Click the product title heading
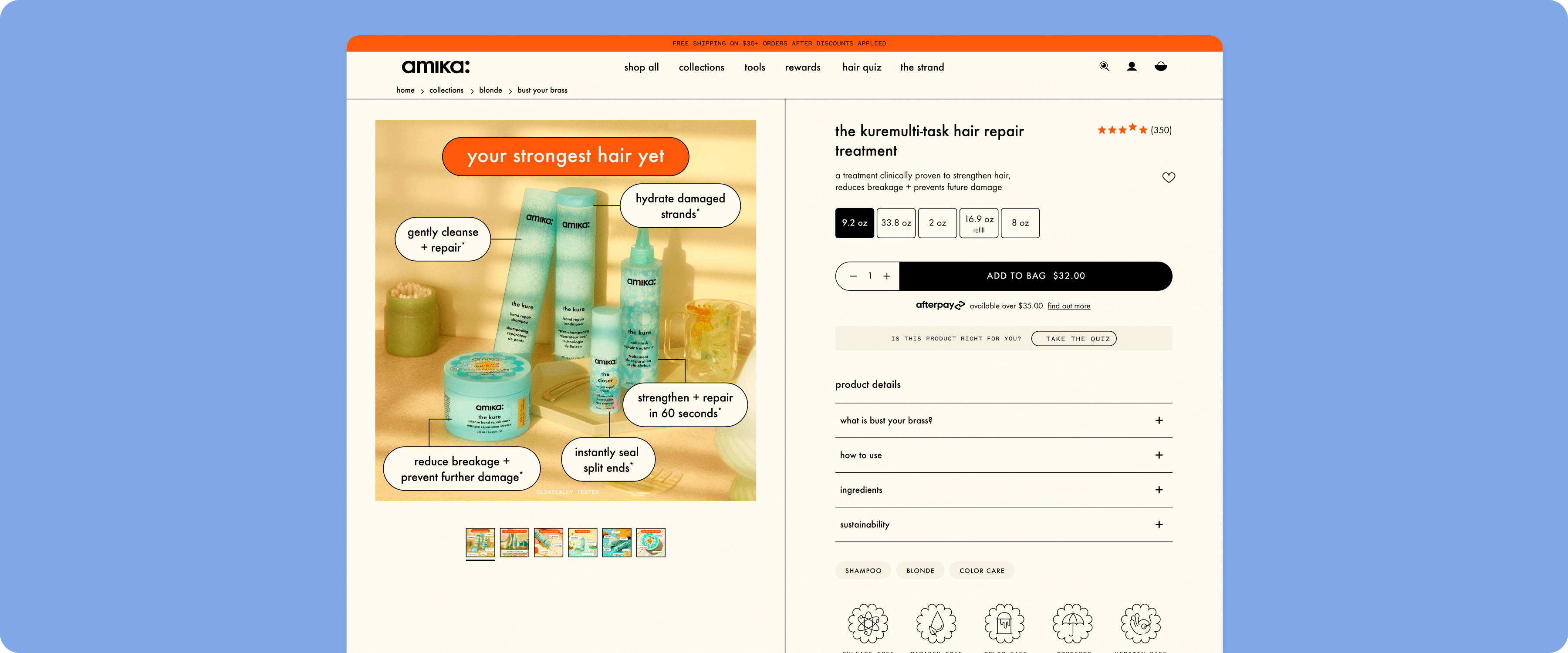This screenshot has height=653, width=1568. [x=929, y=141]
